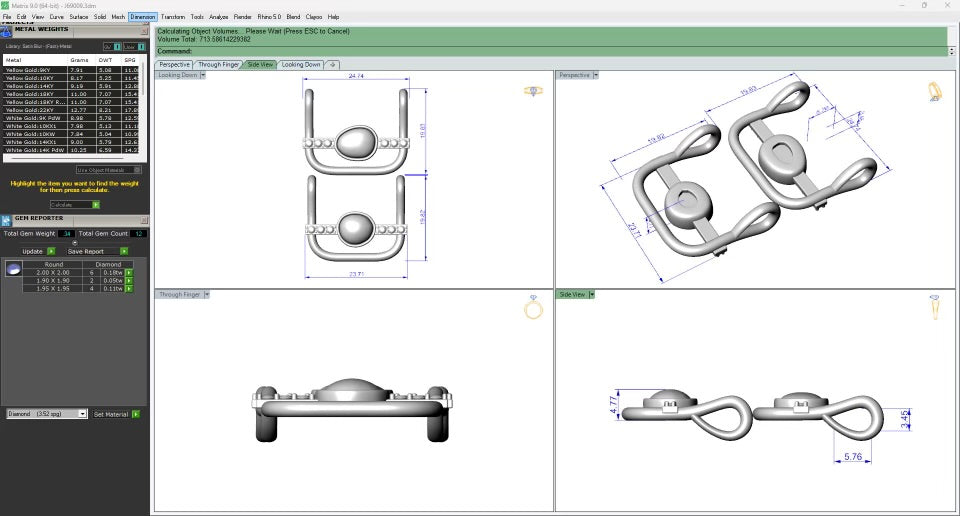The height and width of the screenshot is (516, 960).
Task: Click the ring icon in Looking Down viewport
Action: (x=533, y=91)
